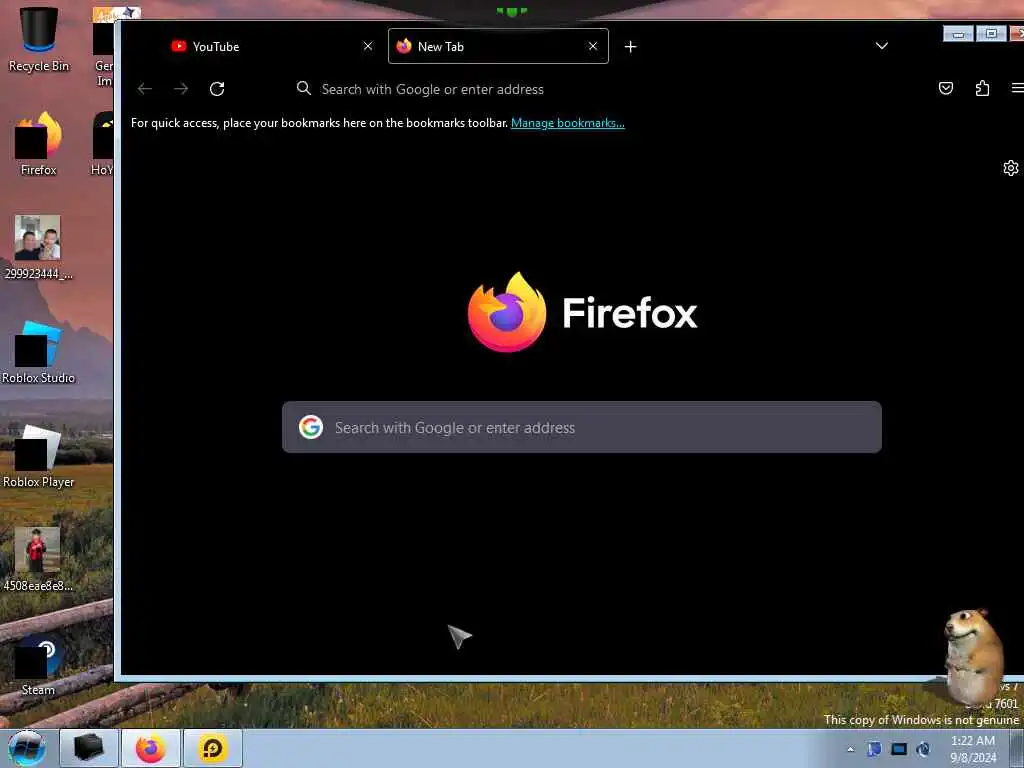Show hidden system tray icons
The height and width of the screenshot is (768, 1024).
coord(850,749)
